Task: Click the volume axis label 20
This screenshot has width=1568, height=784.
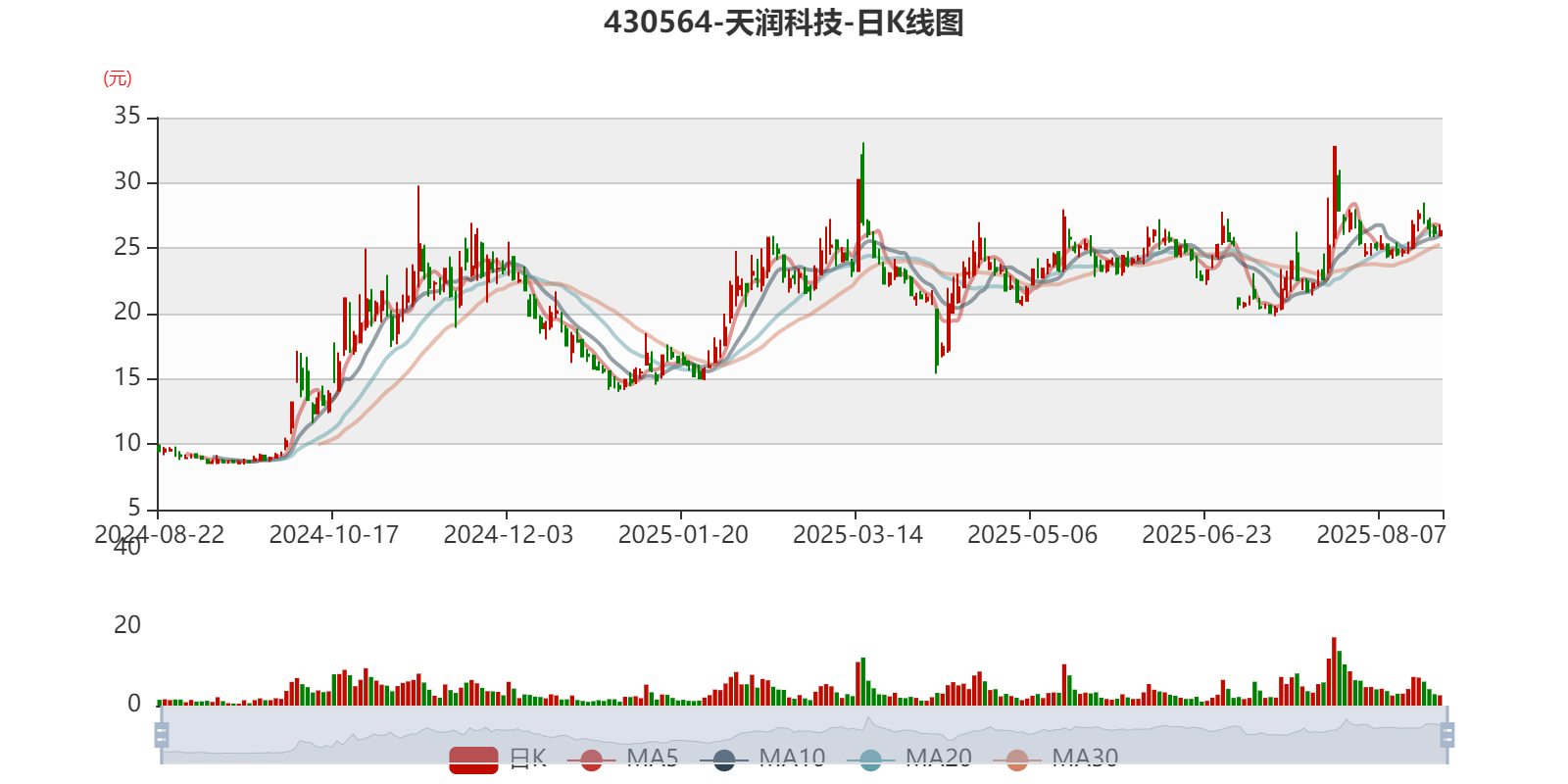Action: tap(127, 625)
